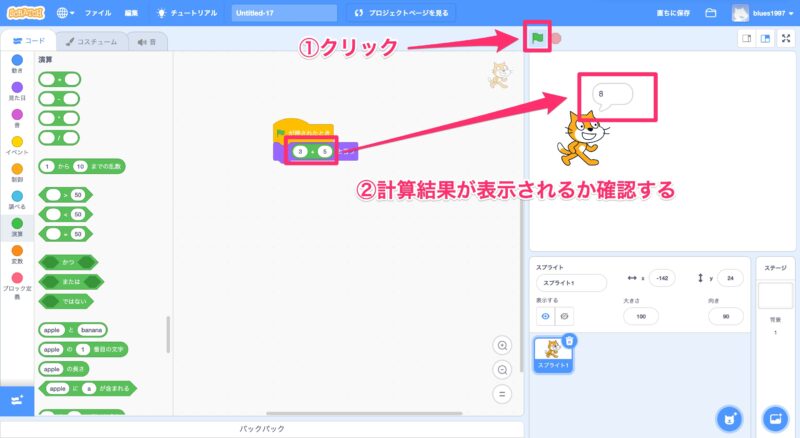Open the ファイル menu
This screenshot has width=800, height=438.
[98, 14]
